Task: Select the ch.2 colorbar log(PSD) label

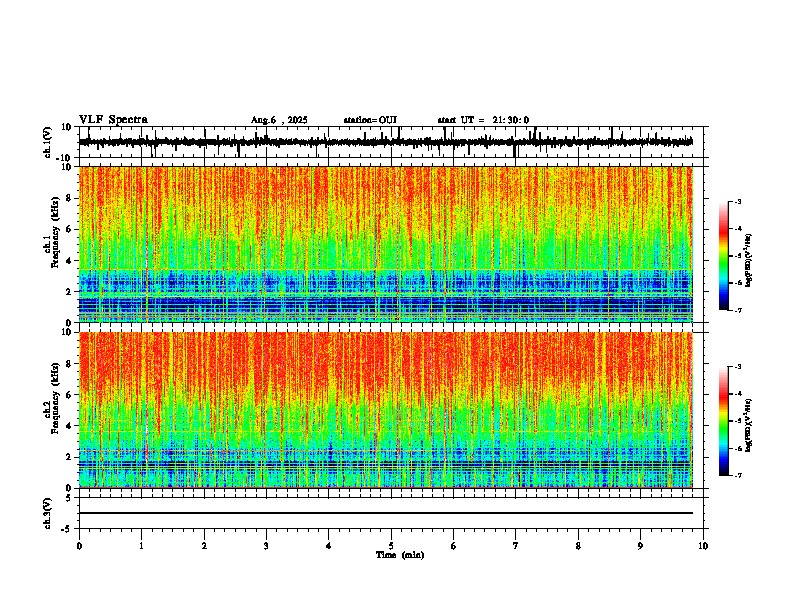Action: pyautogui.click(x=748, y=426)
